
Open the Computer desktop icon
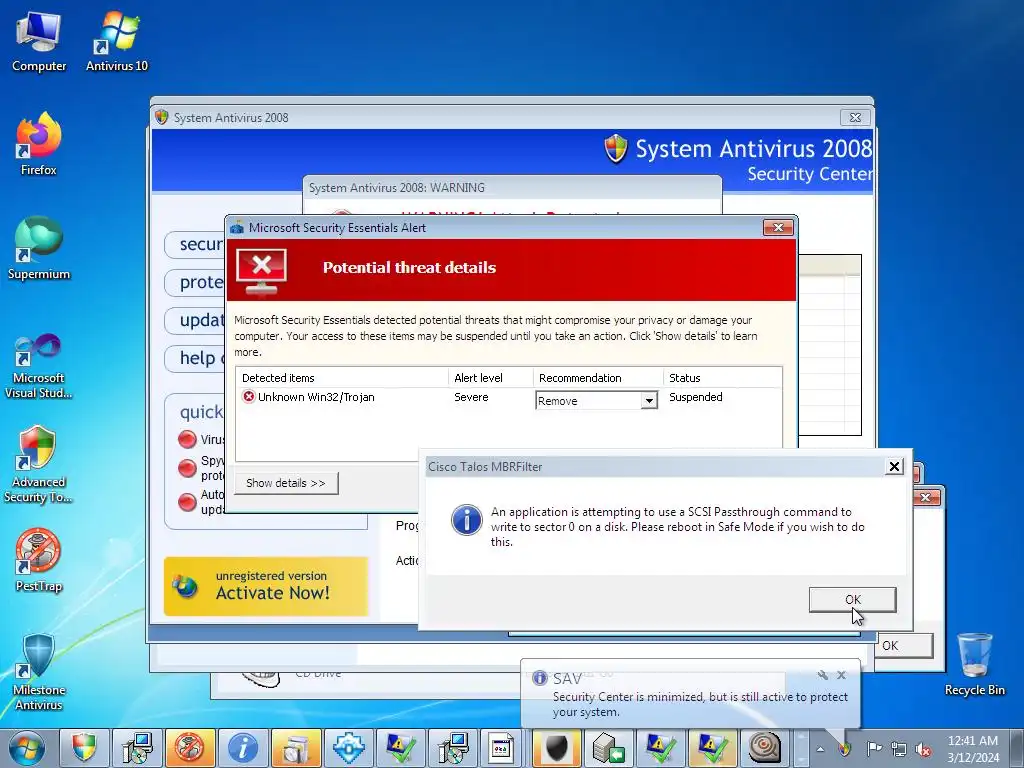tap(39, 42)
